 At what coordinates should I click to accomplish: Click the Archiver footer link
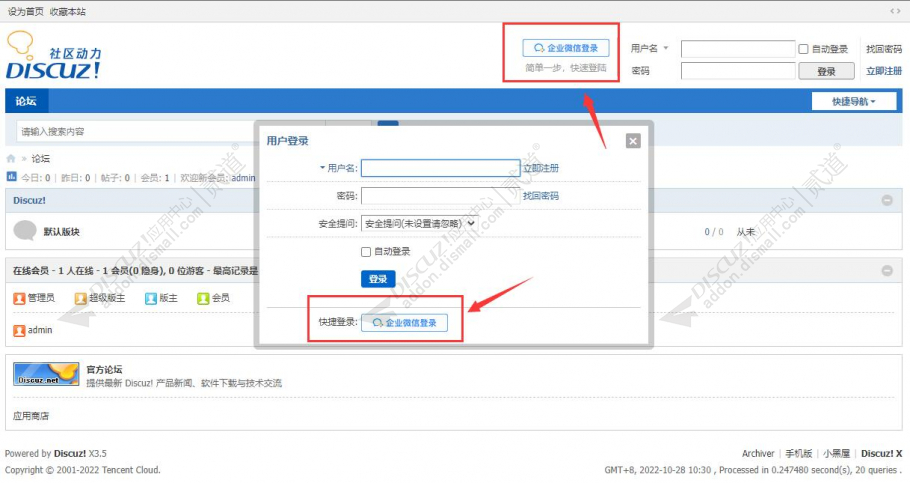(758, 453)
